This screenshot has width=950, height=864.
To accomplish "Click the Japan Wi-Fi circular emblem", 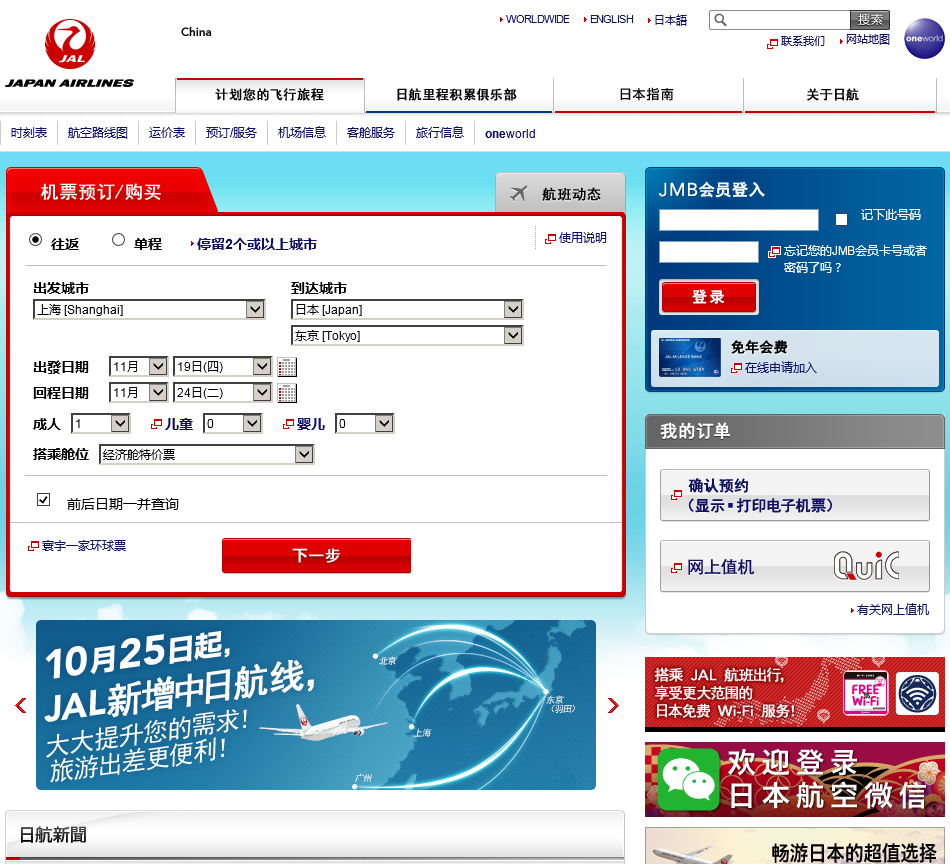I will pos(917,693).
